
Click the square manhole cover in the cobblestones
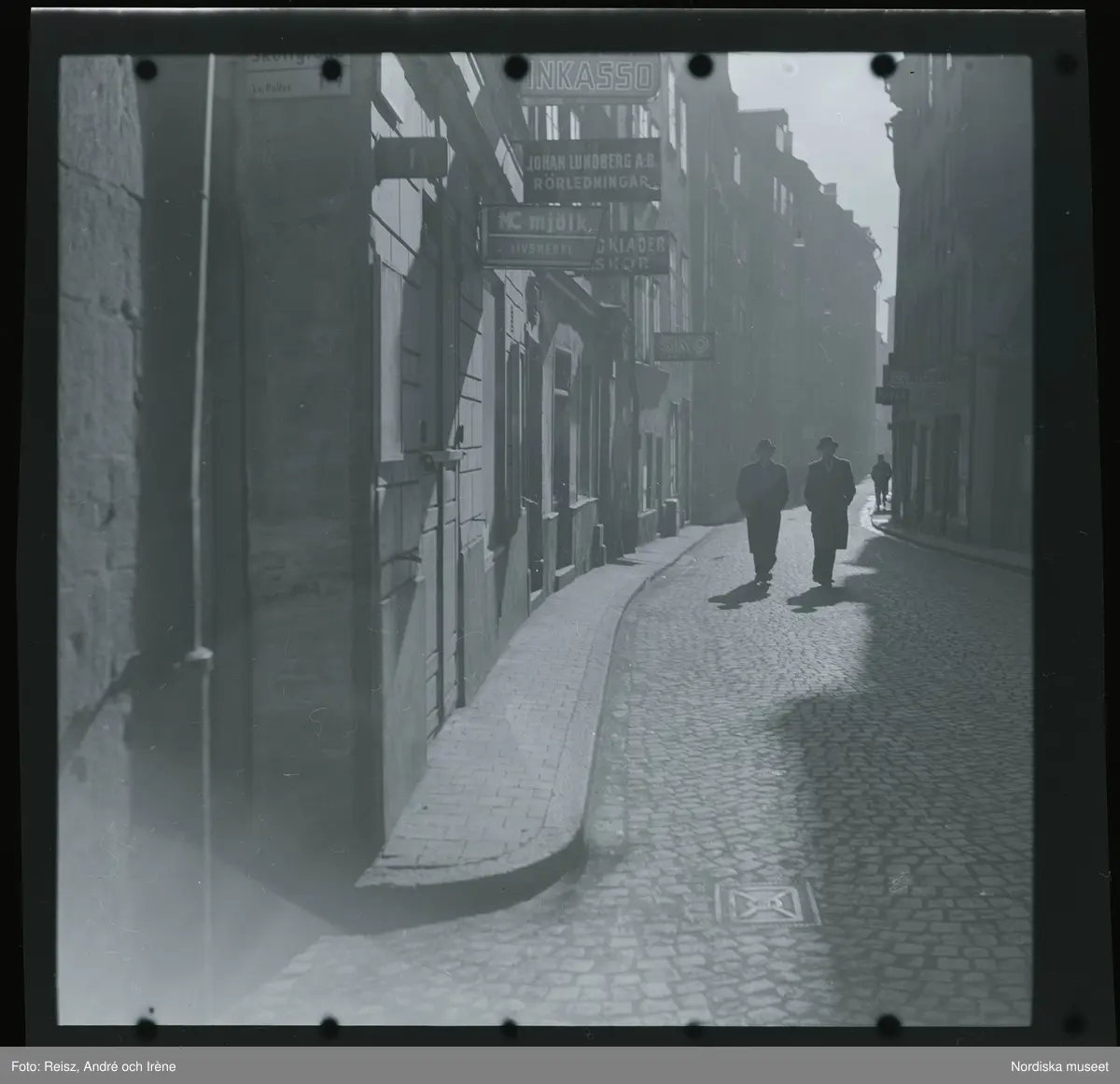tap(766, 904)
